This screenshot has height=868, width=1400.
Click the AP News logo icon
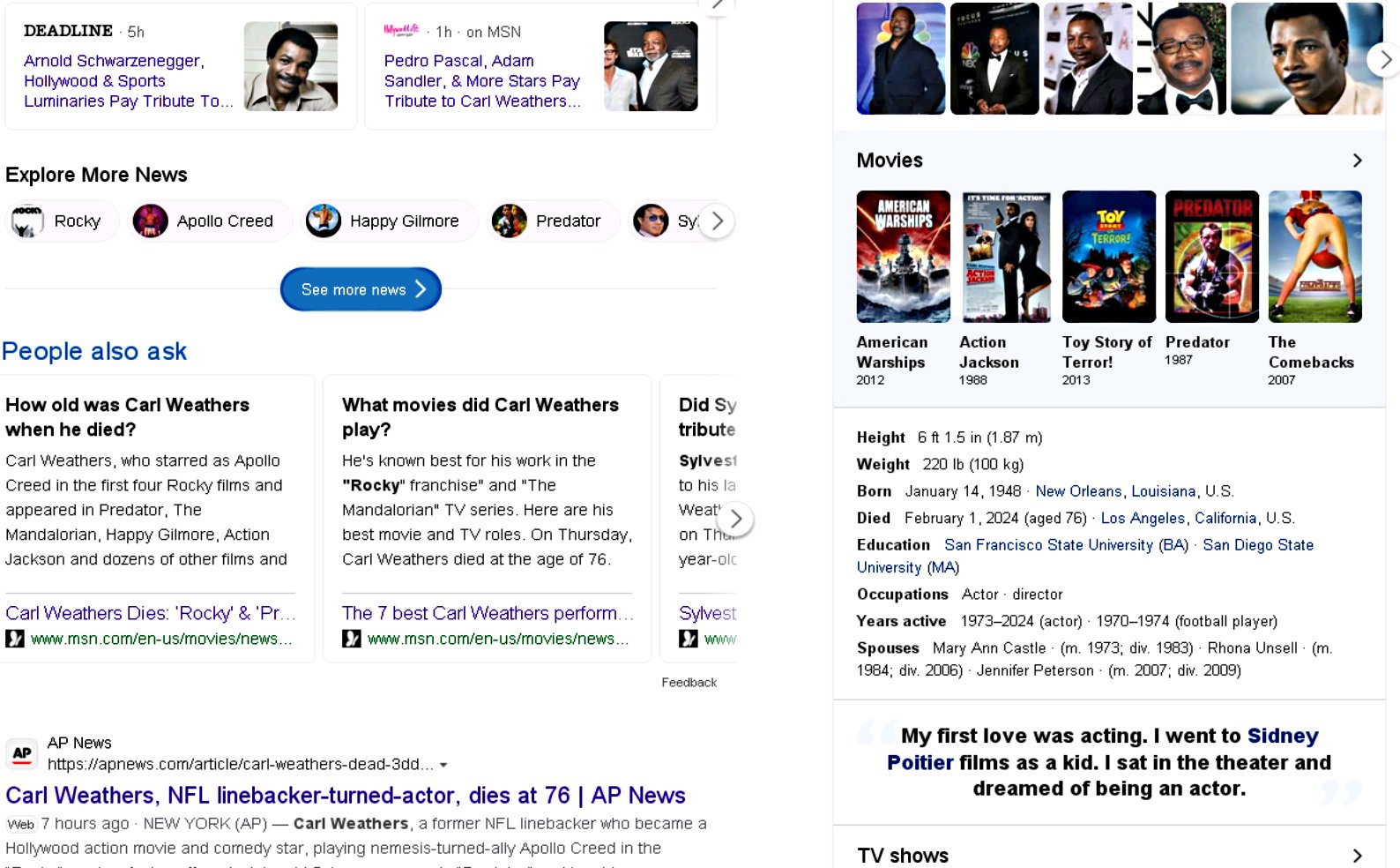tap(22, 753)
